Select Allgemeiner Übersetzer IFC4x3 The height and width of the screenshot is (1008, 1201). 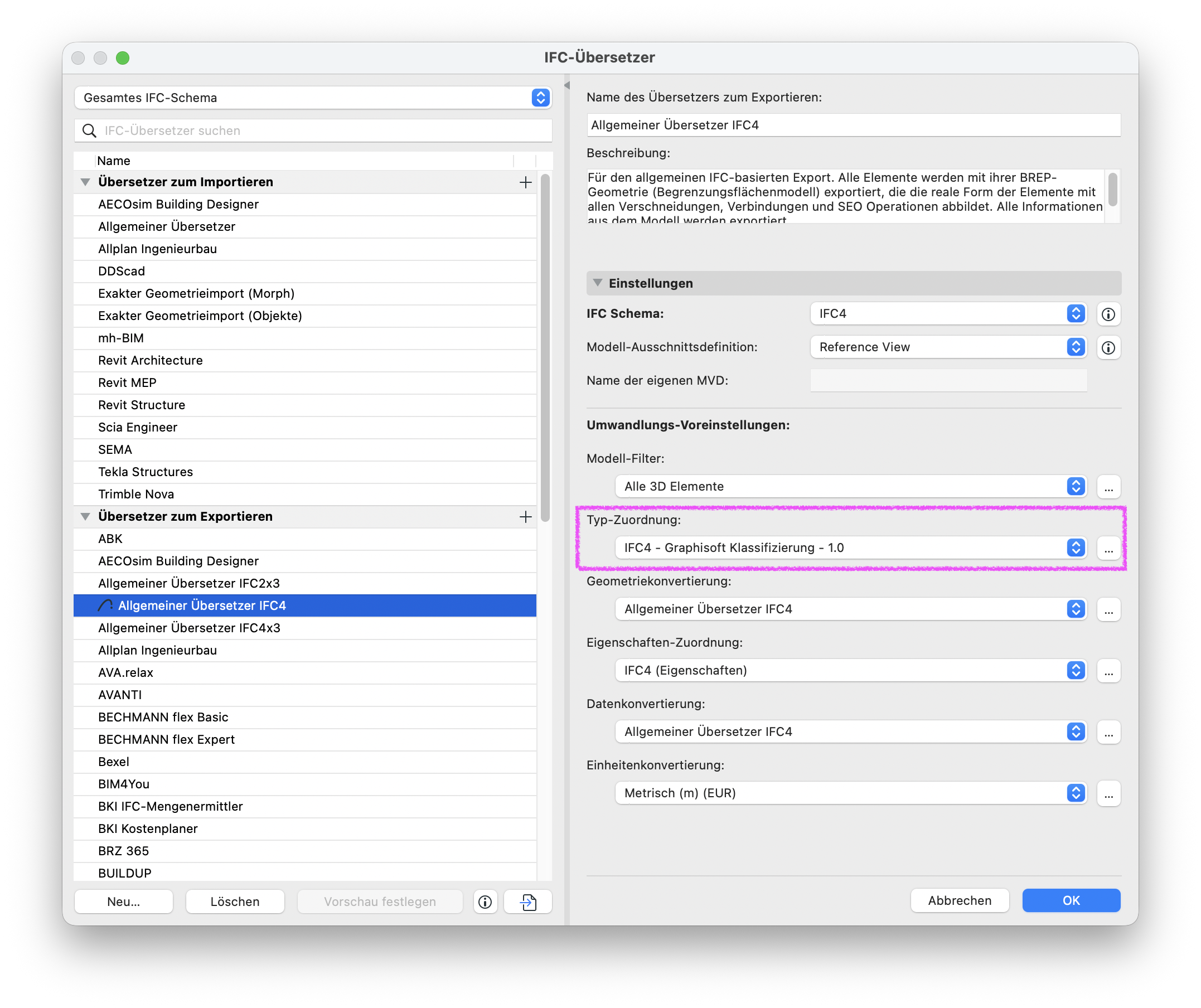[x=305, y=628]
